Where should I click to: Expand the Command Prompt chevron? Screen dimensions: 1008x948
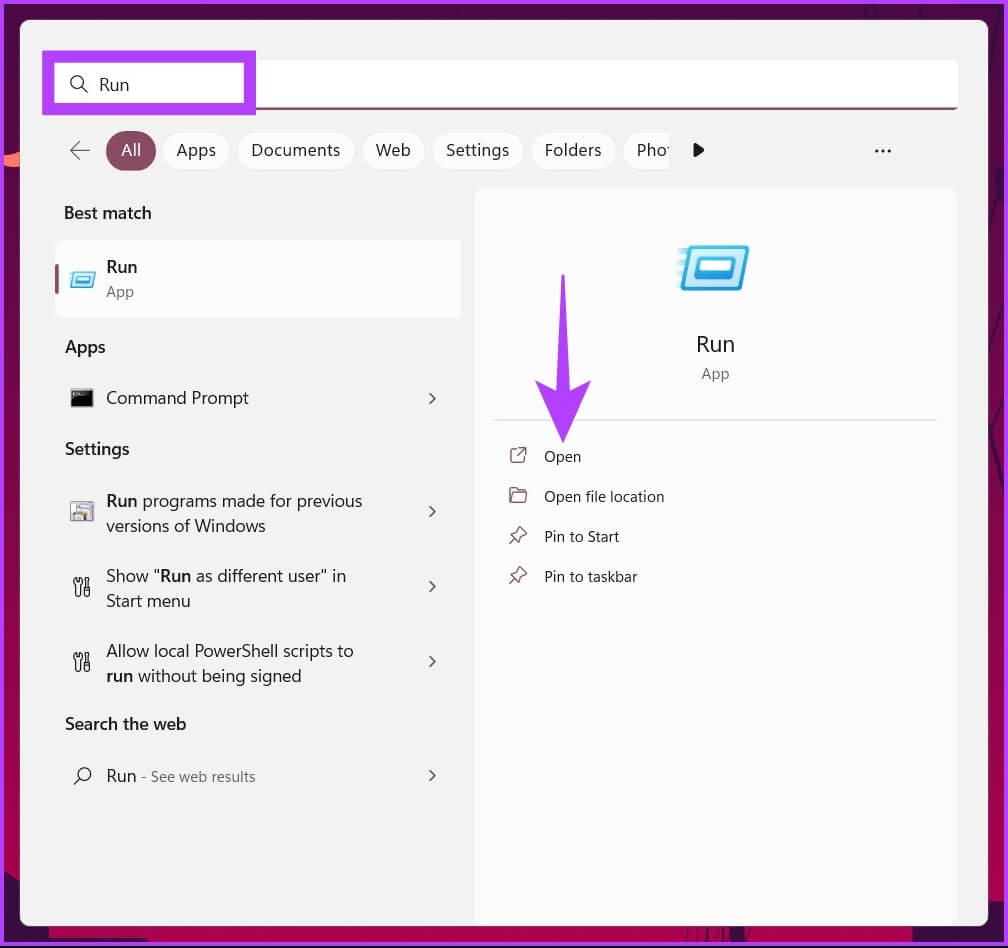pyautogui.click(x=432, y=398)
